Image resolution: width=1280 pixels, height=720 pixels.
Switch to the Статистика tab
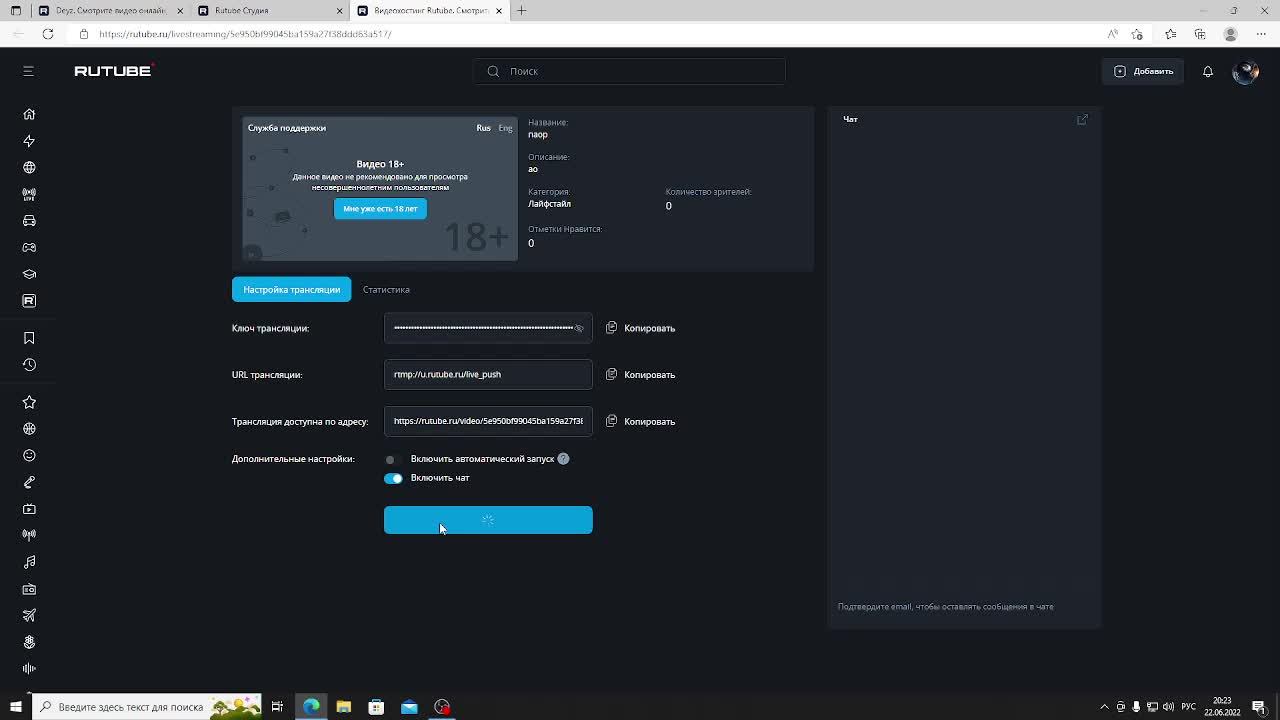click(386, 290)
